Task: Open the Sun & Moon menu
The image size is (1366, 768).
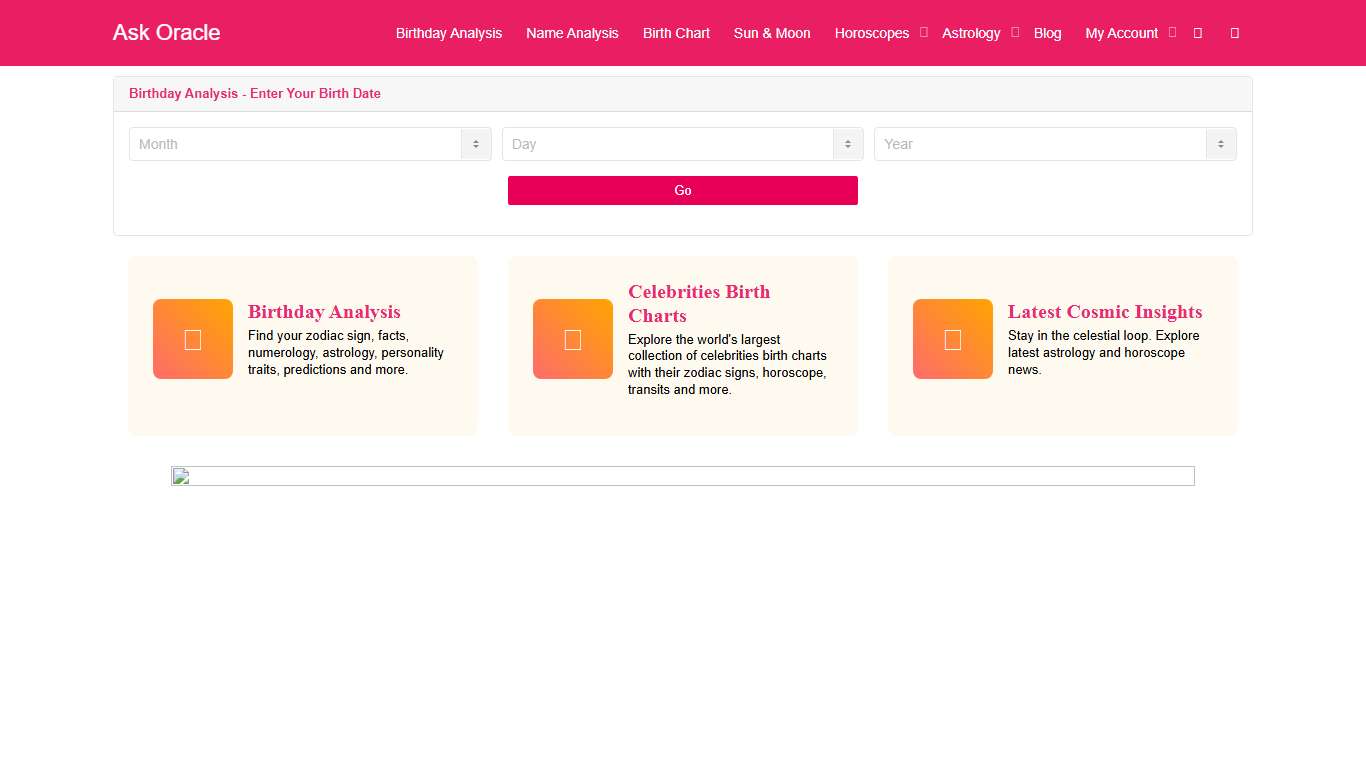Action: click(772, 32)
